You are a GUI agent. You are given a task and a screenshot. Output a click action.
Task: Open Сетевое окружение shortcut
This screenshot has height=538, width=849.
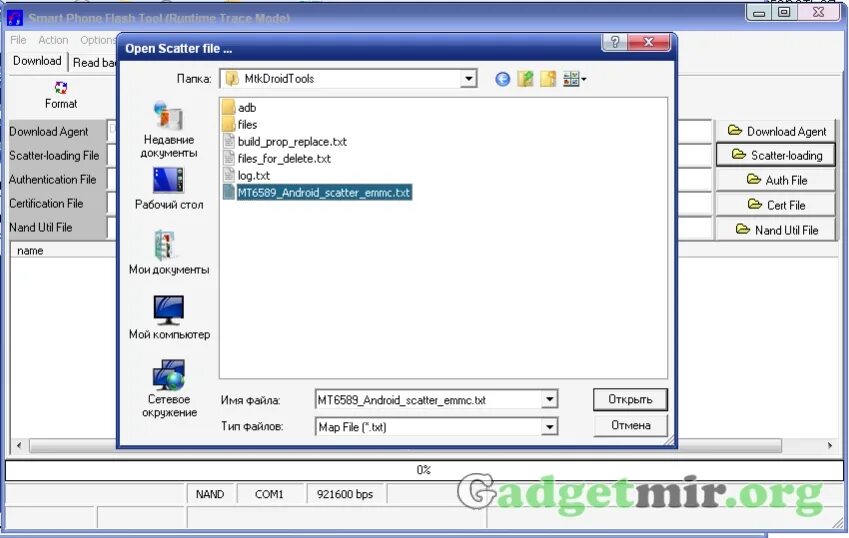click(x=169, y=389)
